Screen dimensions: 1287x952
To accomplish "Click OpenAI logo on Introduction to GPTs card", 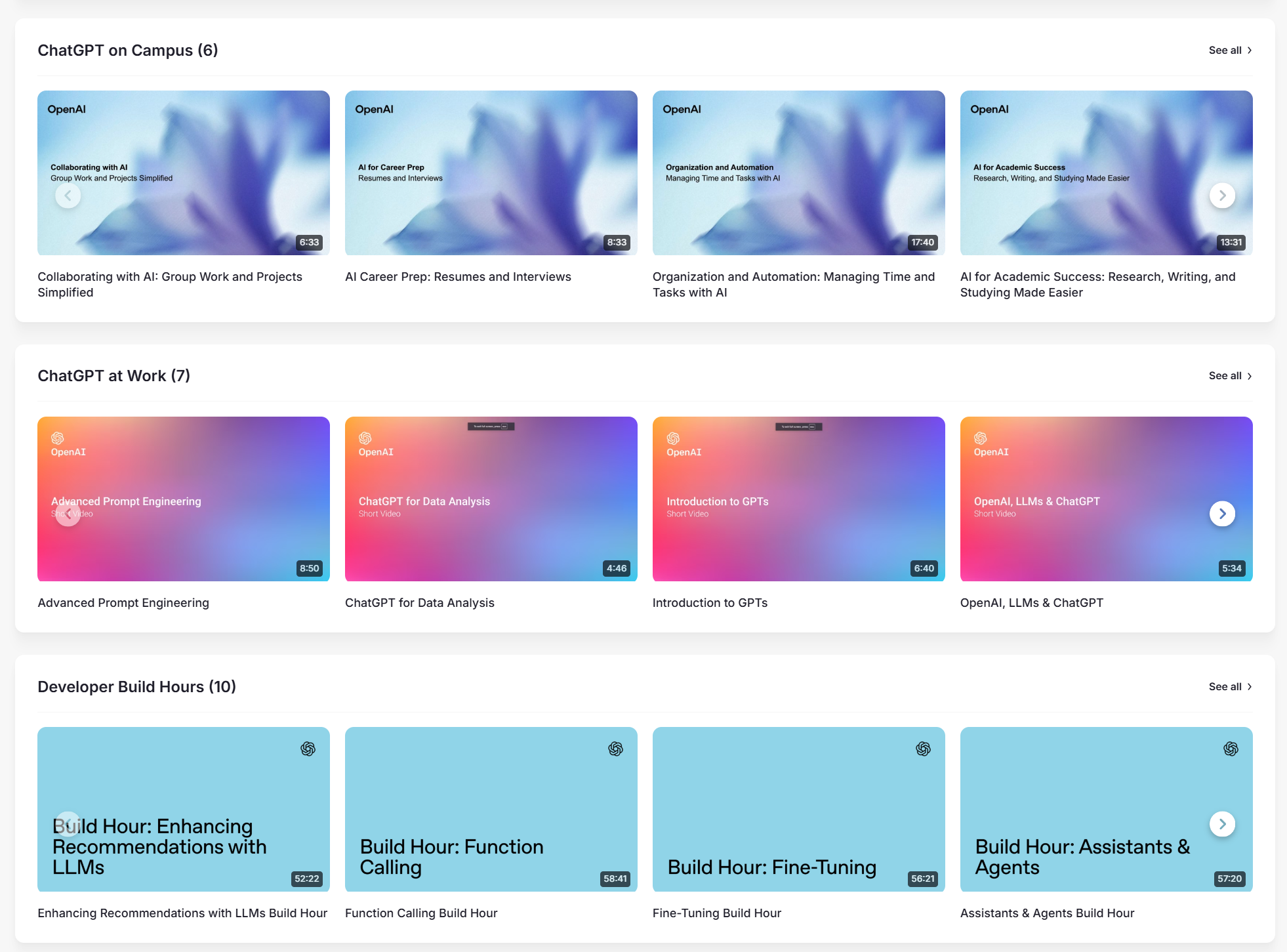I will coord(684,444).
